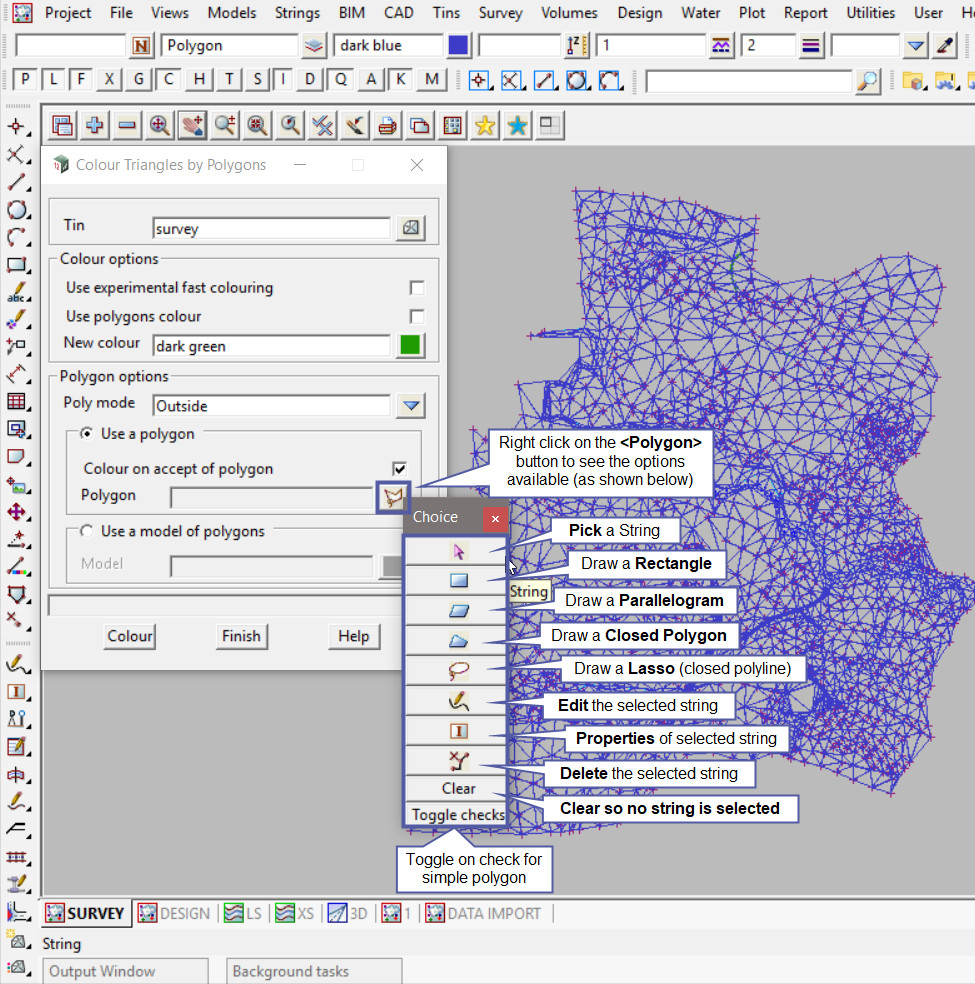Screen dimensions: 975x984
Task: Click Toggle checks in Choice menu
Action: (x=458, y=815)
